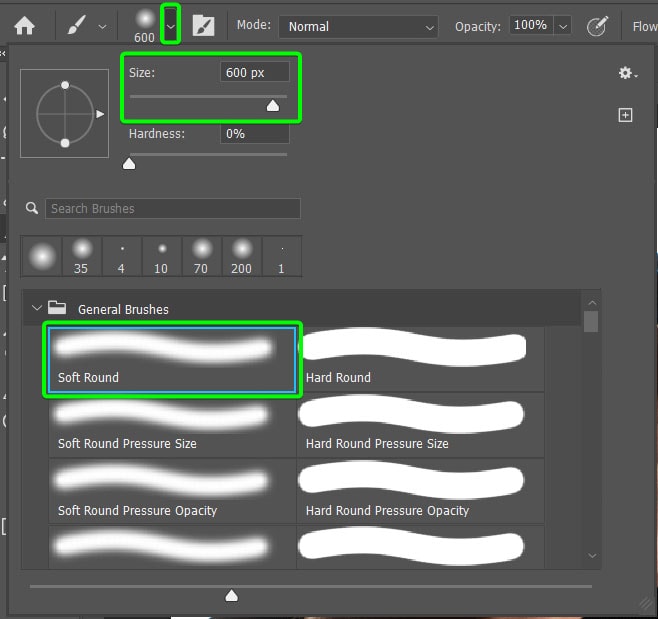Click the Home icon in options bar

[x=24, y=26]
